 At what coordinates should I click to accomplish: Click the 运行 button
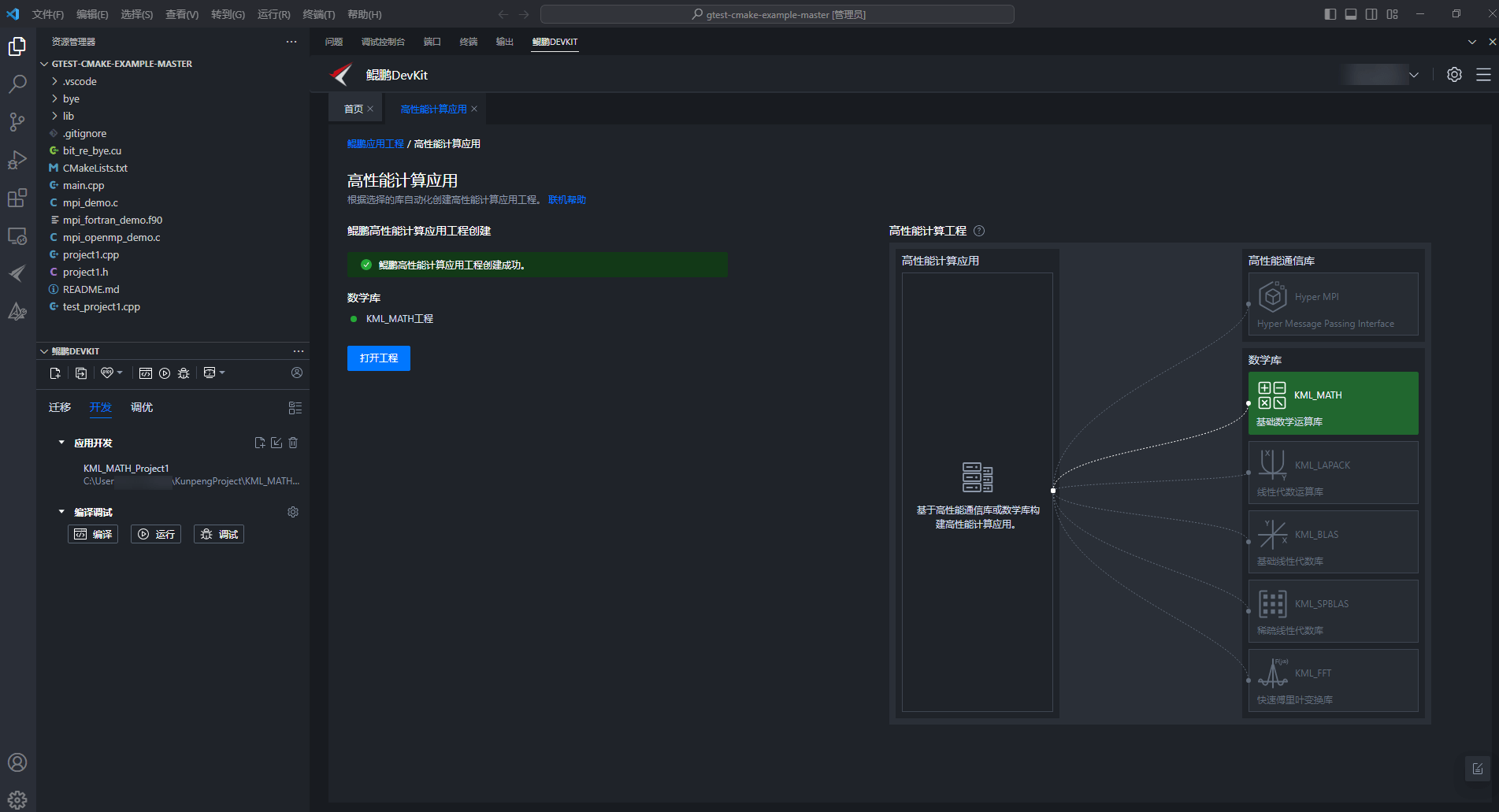156,534
